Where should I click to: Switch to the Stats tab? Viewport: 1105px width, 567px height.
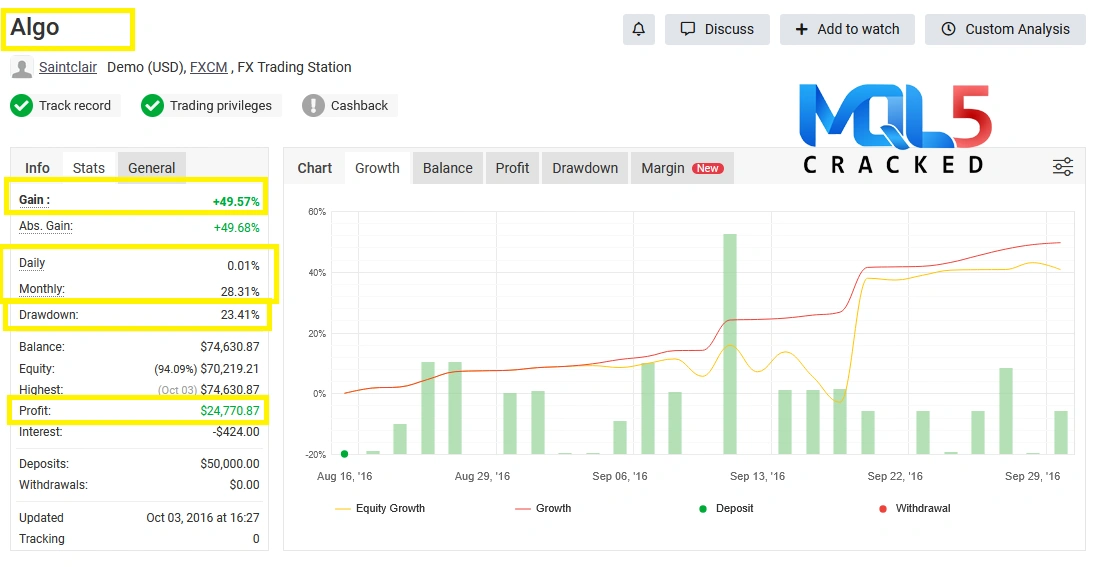point(89,168)
